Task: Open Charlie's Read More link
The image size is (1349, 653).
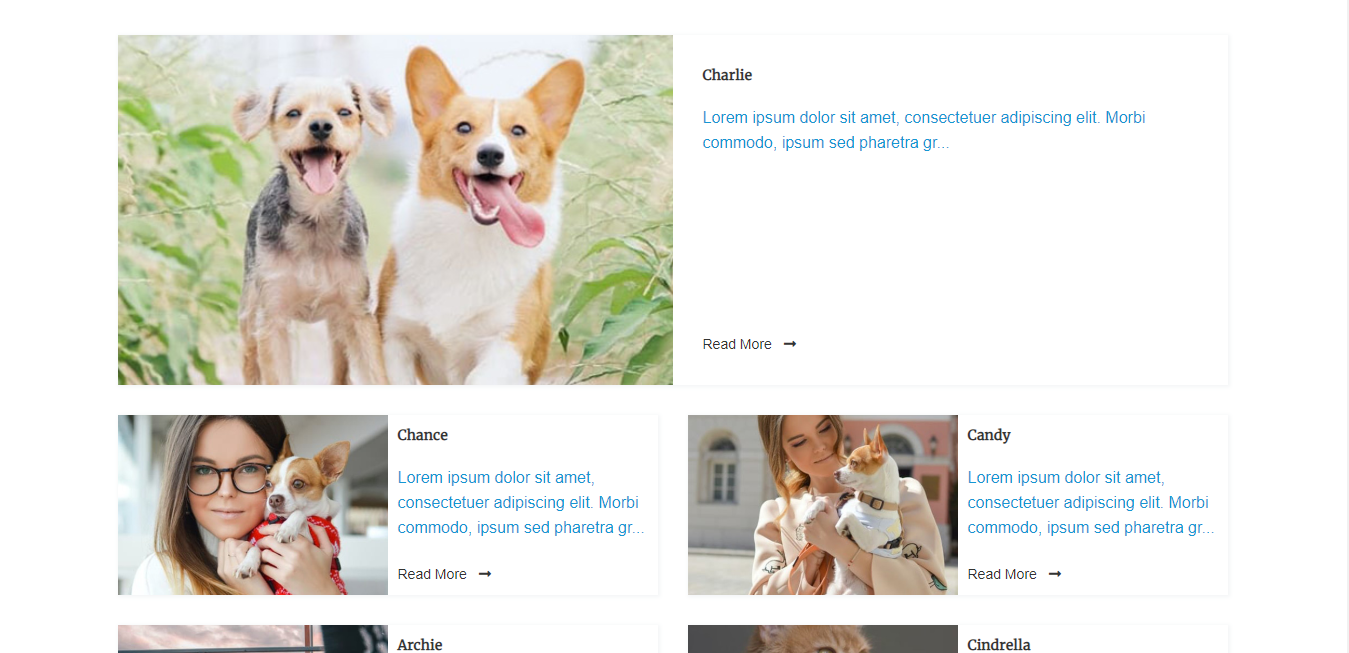Action: click(737, 344)
